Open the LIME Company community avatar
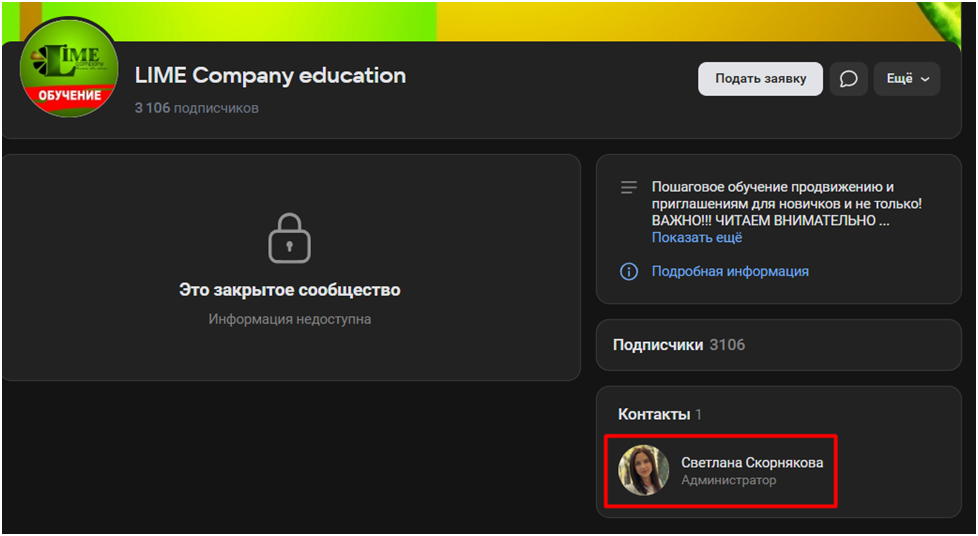 [x=69, y=67]
